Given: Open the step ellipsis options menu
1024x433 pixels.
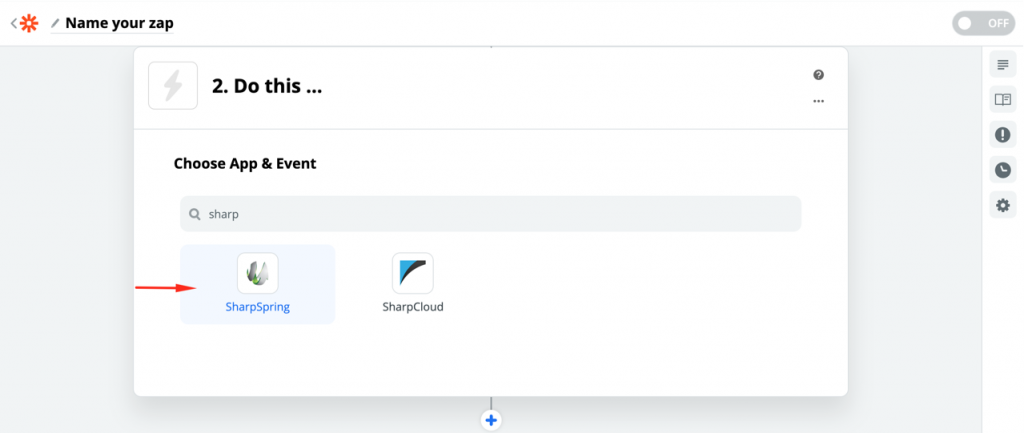Looking at the screenshot, I should 819,101.
